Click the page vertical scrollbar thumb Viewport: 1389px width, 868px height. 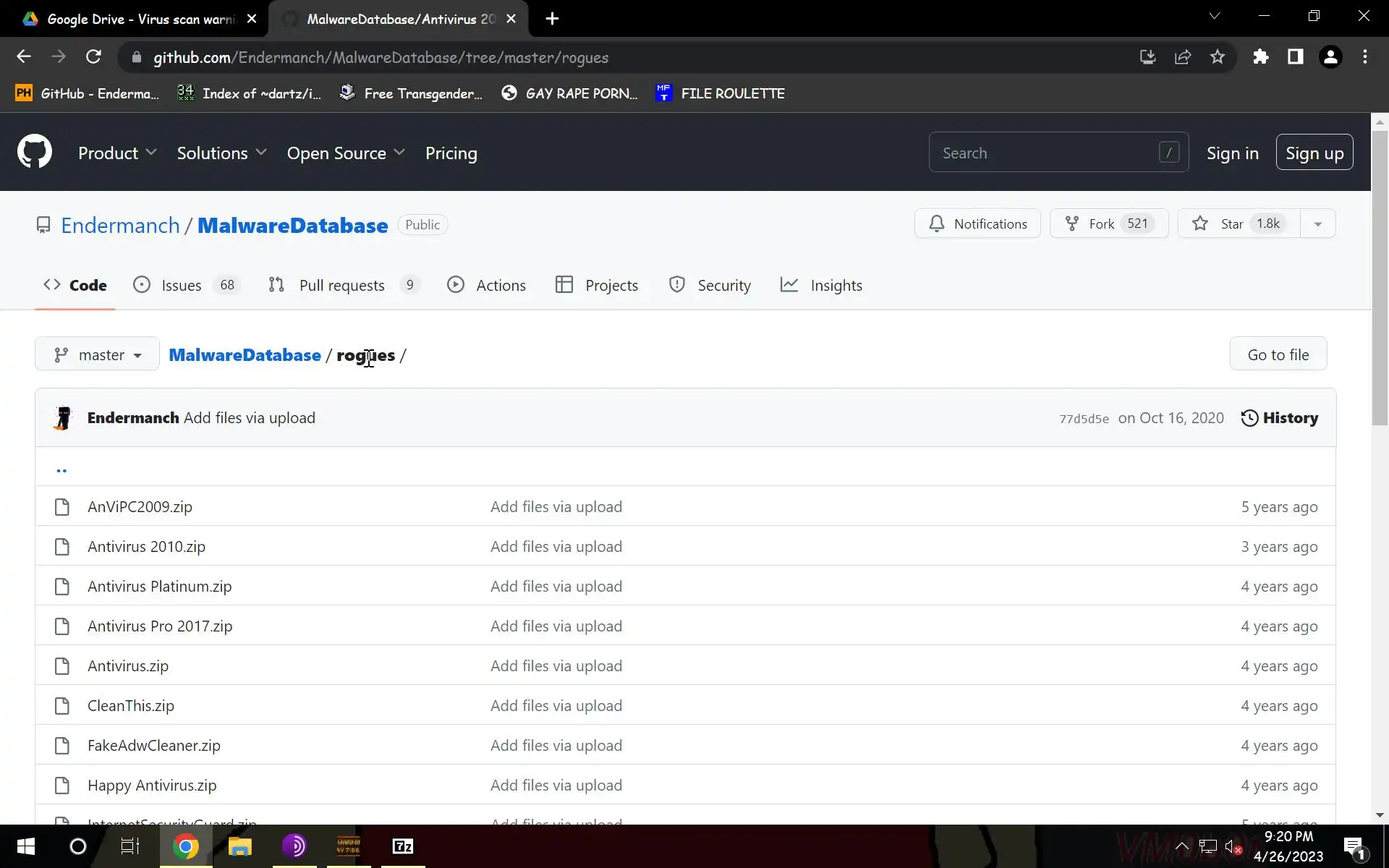click(1380, 275)
